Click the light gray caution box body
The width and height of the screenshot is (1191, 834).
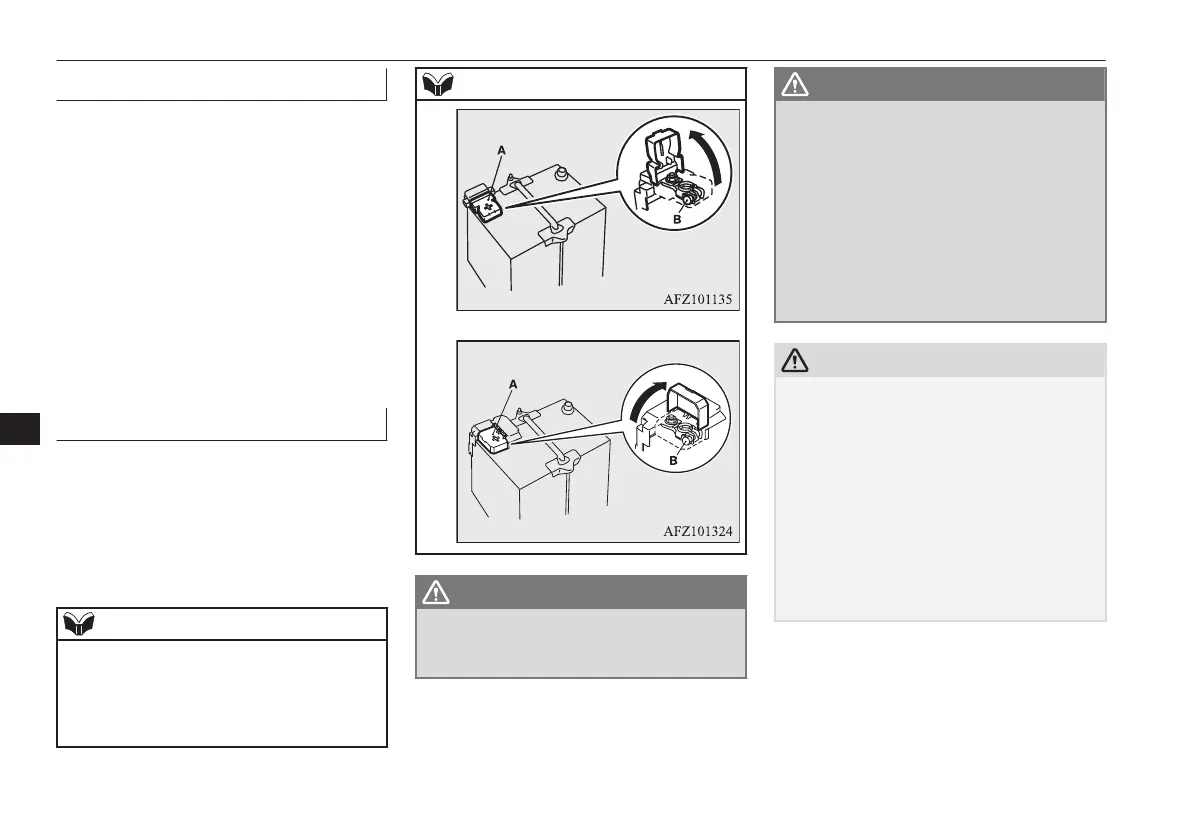point(940,498)
